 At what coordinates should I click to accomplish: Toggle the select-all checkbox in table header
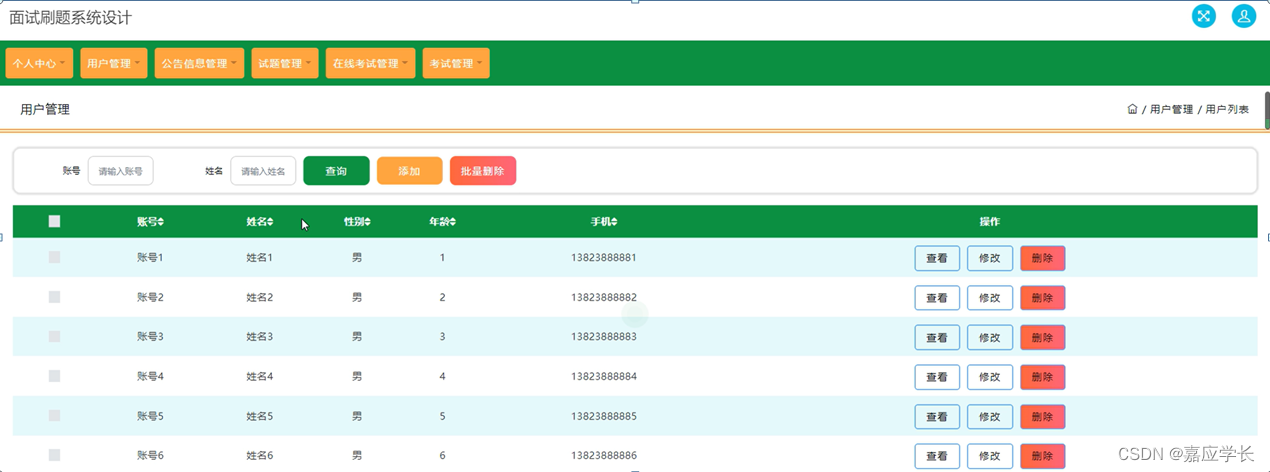[54, 221]
